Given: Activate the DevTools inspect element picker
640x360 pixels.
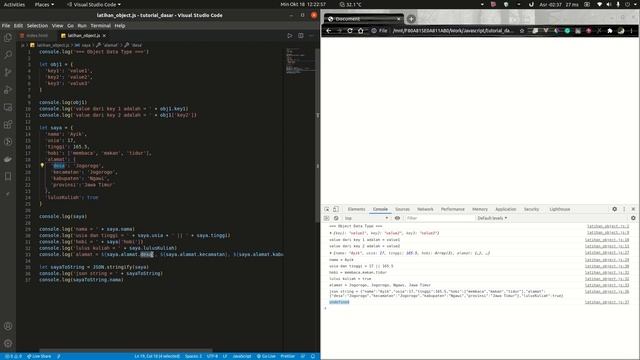Looking at the screenshot, I should tap(327, 209).
